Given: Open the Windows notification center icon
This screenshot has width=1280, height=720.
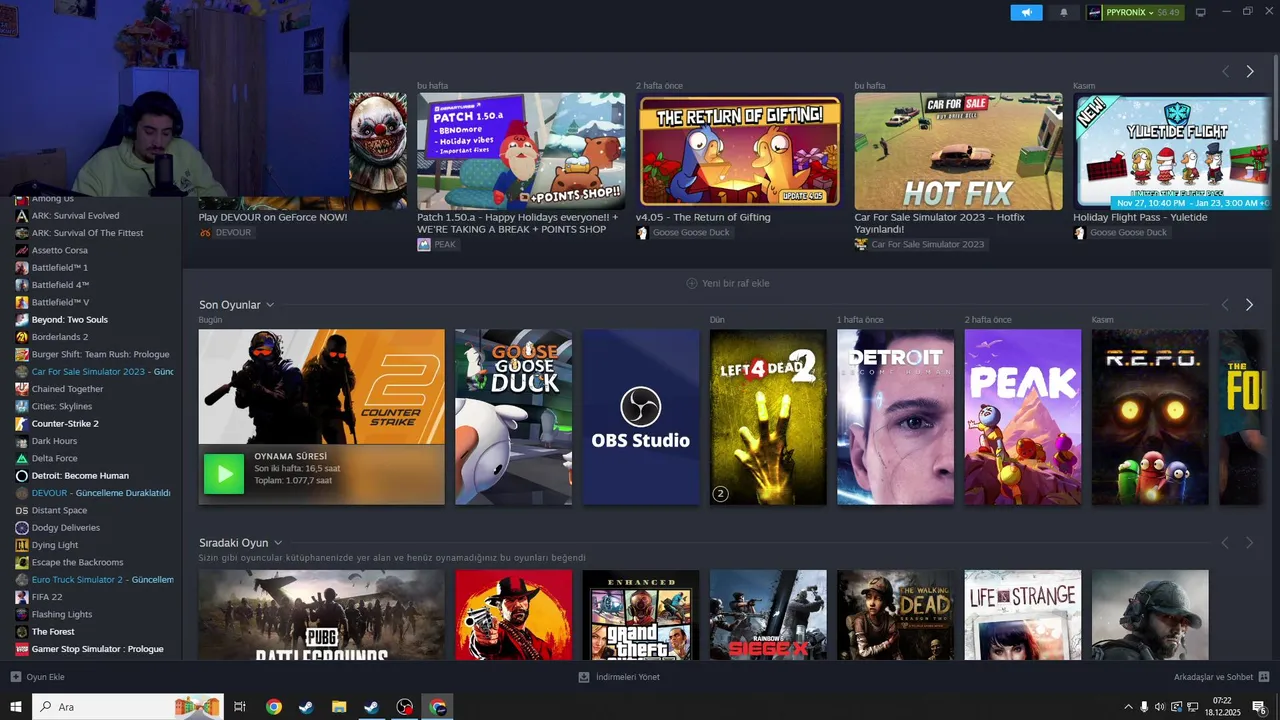Looking at the screenshot, I should pyautogui.click(x=1259, y=707).
